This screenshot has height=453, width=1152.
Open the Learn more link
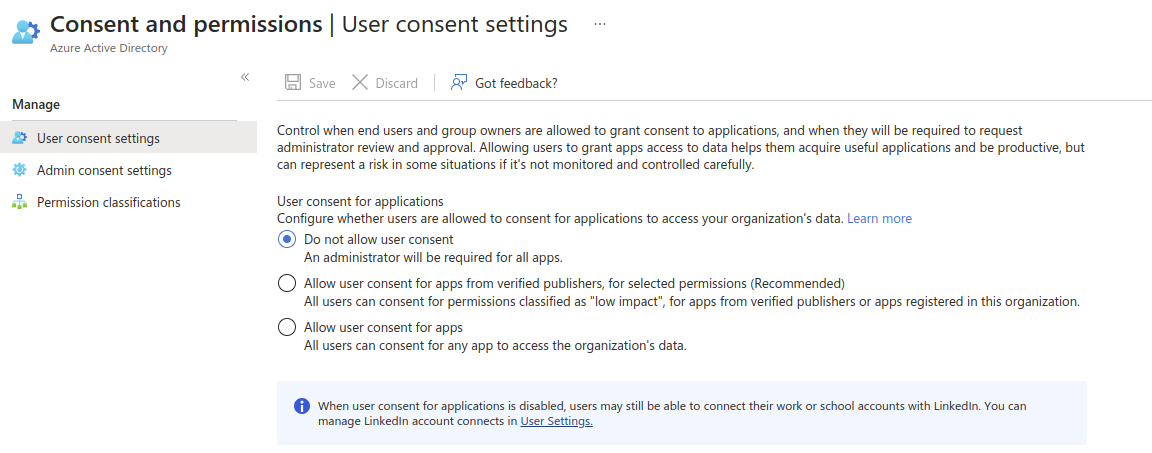point(879,218)
